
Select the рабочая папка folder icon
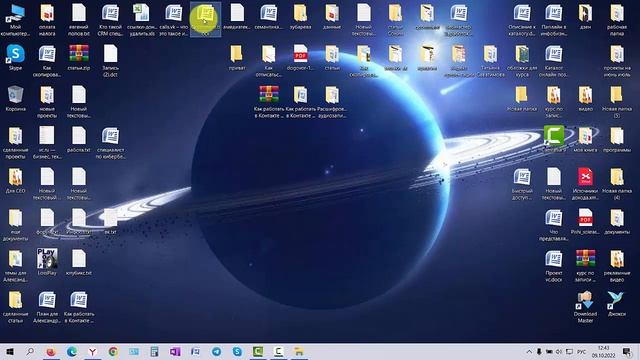[x=617, y=19]
